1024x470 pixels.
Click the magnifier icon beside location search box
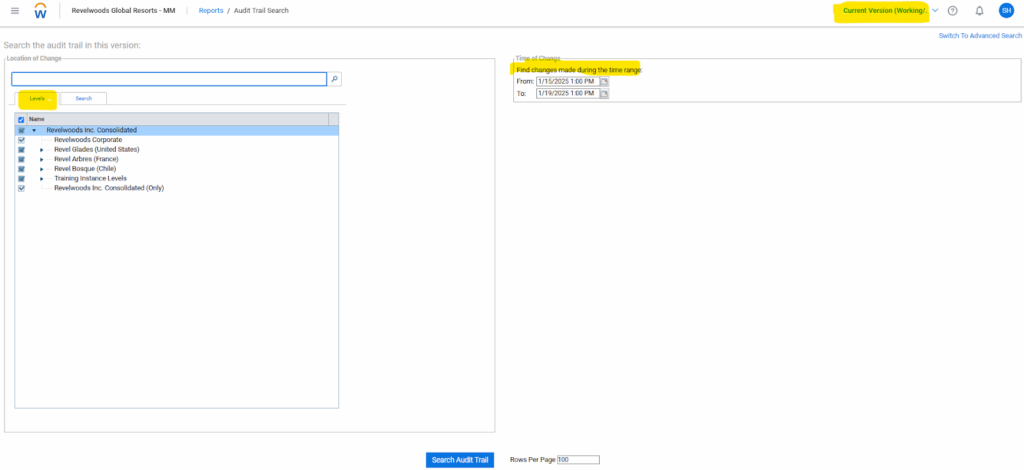pyautogui.click(x=335, y=79)
